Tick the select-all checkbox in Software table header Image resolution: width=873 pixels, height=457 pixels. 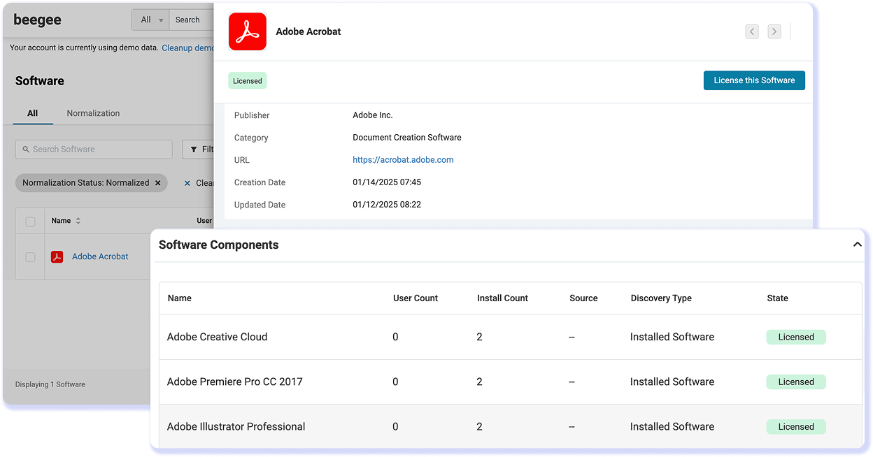pyautogui.click(x=30, y=222)
